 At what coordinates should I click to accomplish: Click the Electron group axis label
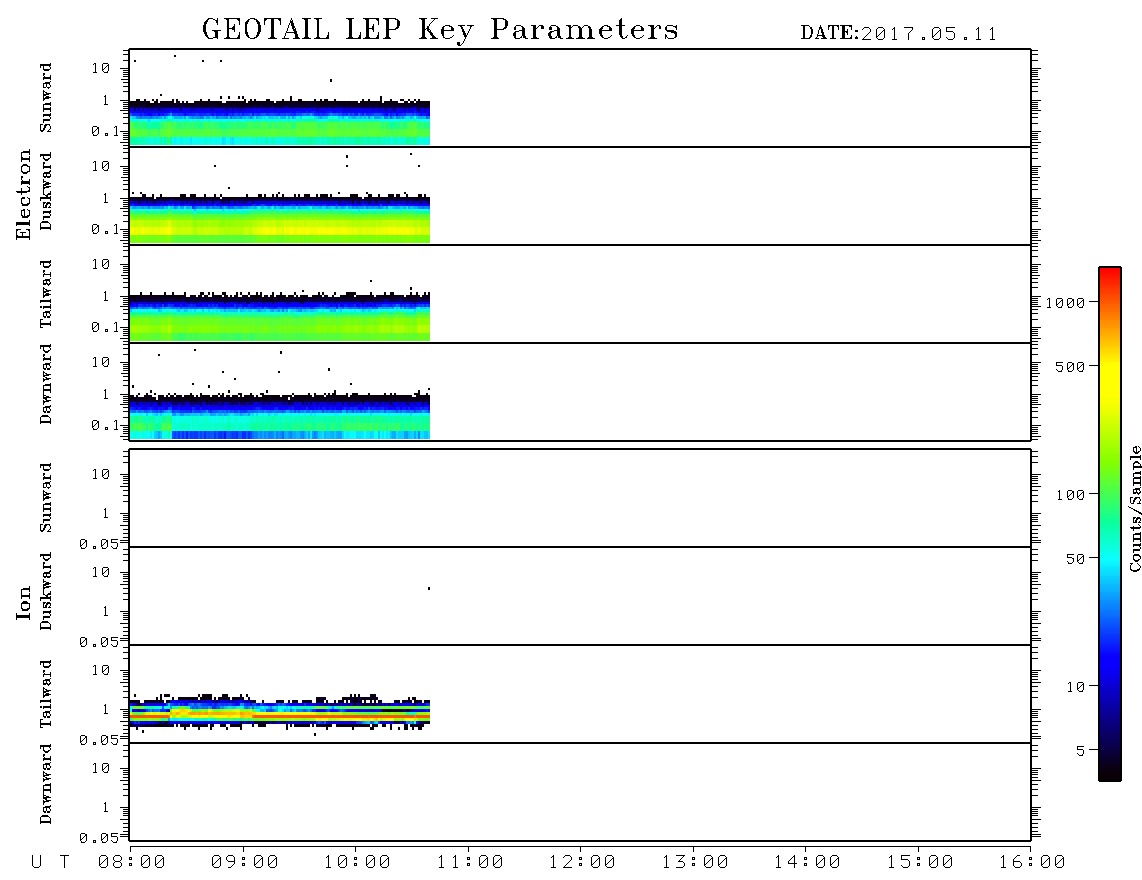tap(23, 195)
